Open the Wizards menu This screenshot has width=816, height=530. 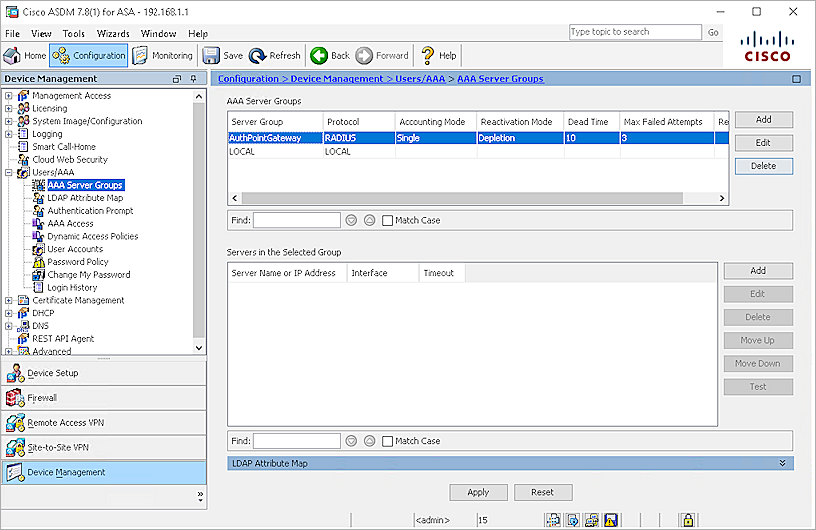click(x=113, y=33)
